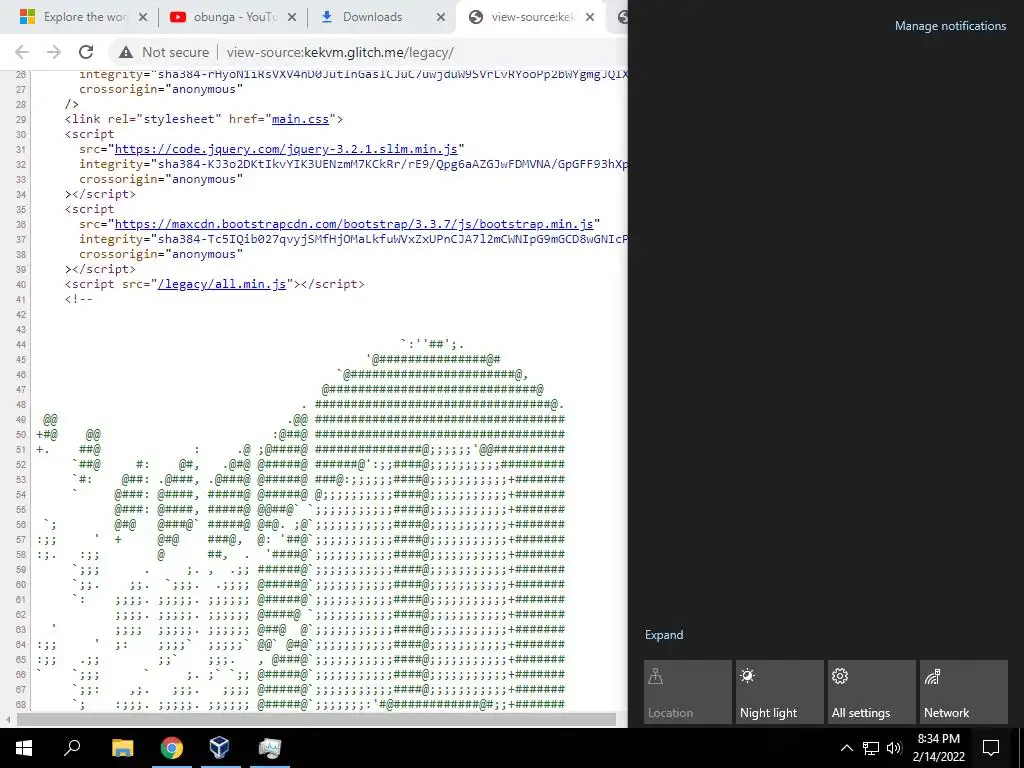Image resolution: width=1024 pixels, height=768 pixels.
Task: Click Expand in the action center
Action: pyautogui.click(x=664, y=635)
